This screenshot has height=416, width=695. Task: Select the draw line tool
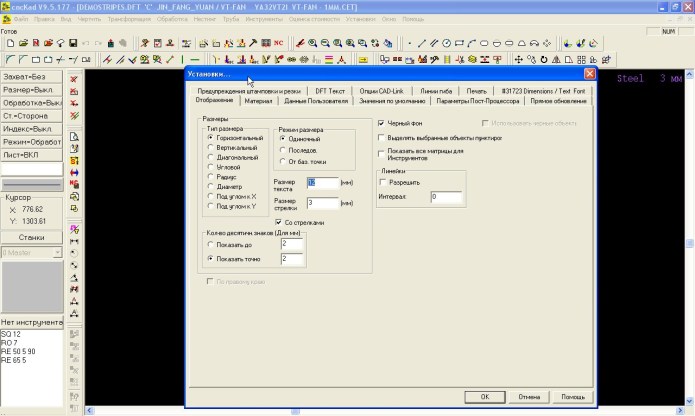[422, 43]
